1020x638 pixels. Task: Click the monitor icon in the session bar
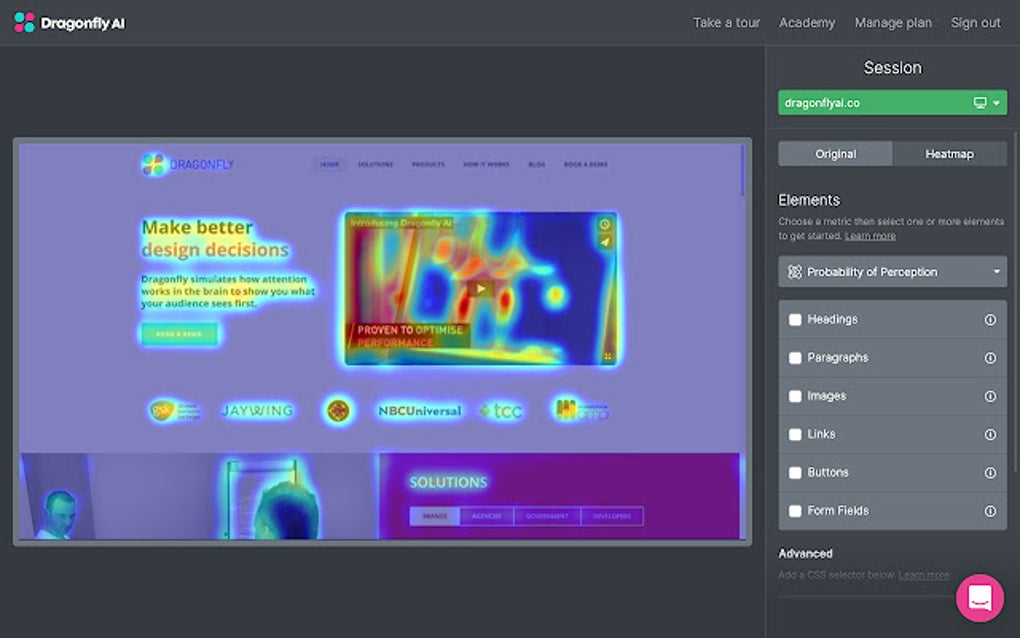click(x=981, y=102)
